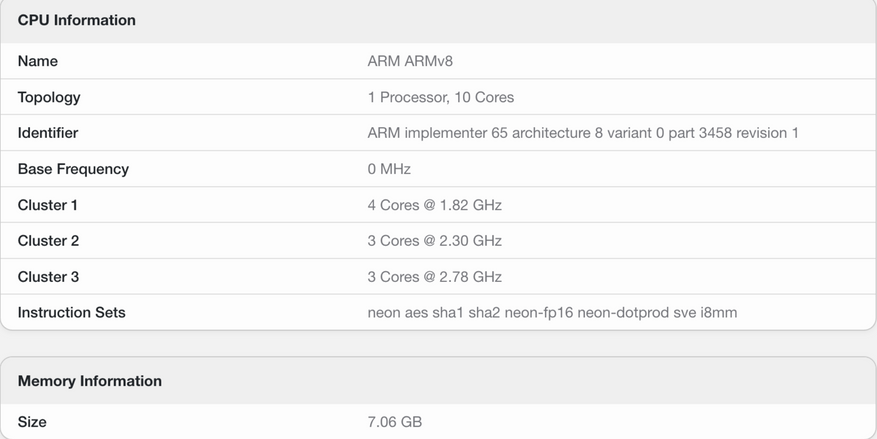Click the Instruction Sets row label
877x439 pixels.
(72, 313)
